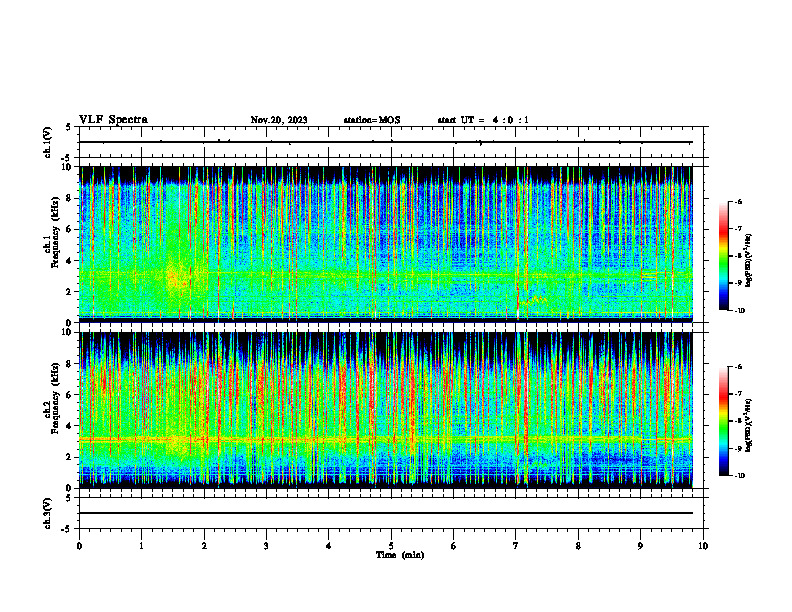This screenshot has height=612, width=792.
Task: Click the ch.1 spectrogram color scale bar
Action: click(723, 256)
